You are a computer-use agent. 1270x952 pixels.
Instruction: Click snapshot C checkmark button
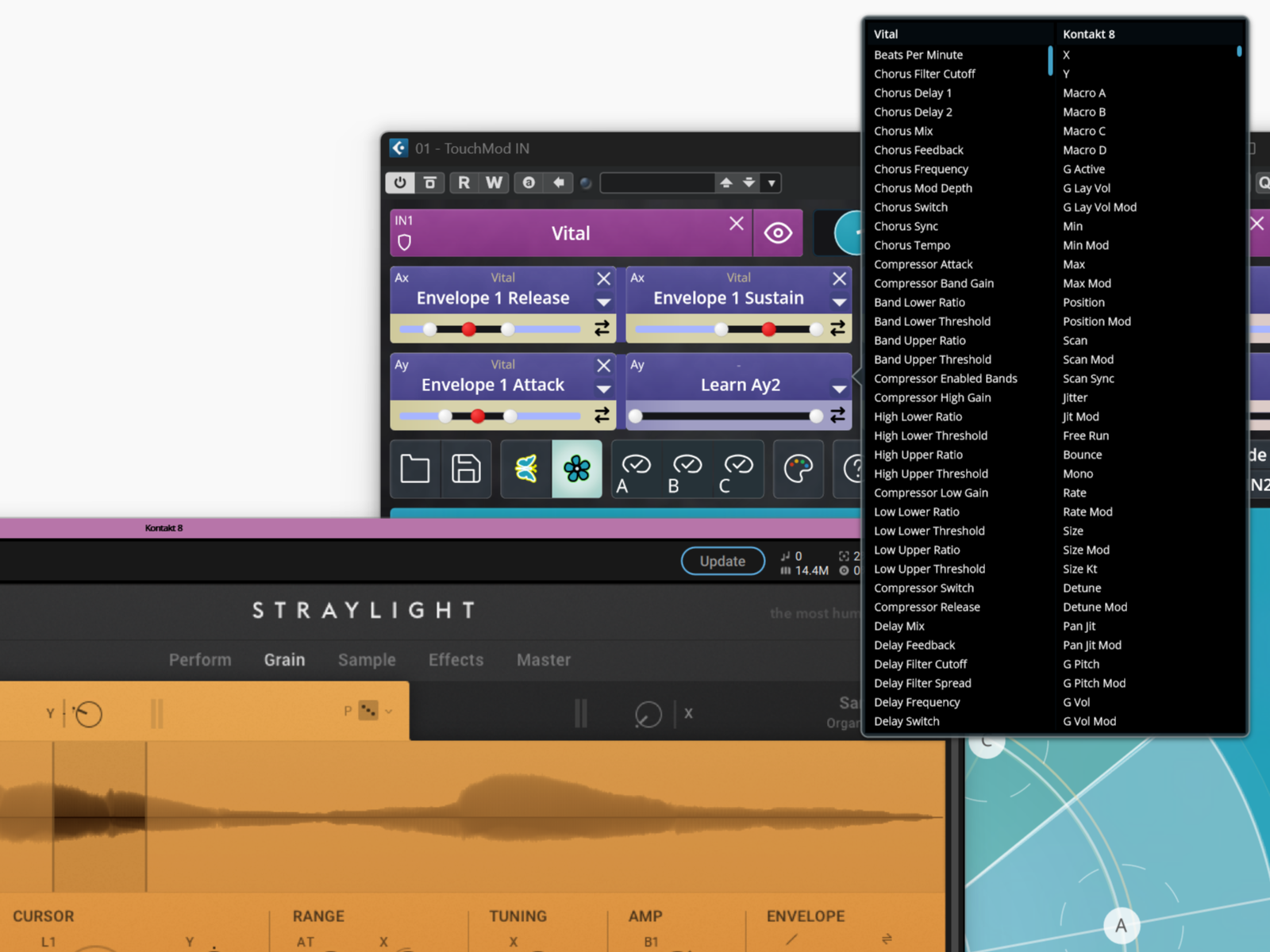coord(737,470)
